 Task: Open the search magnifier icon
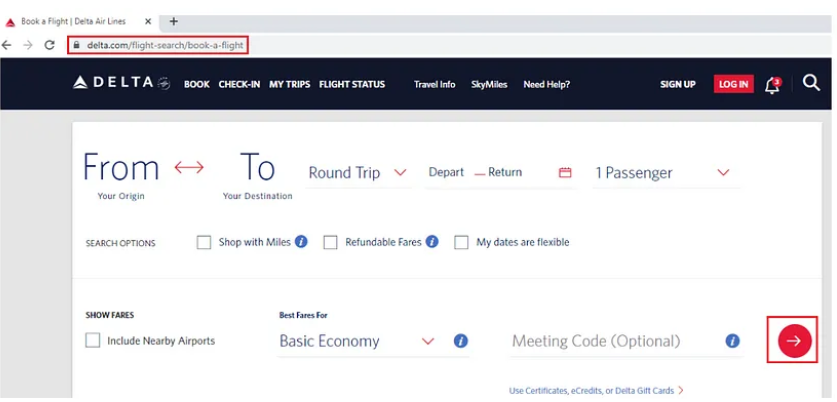click(811, 83)
